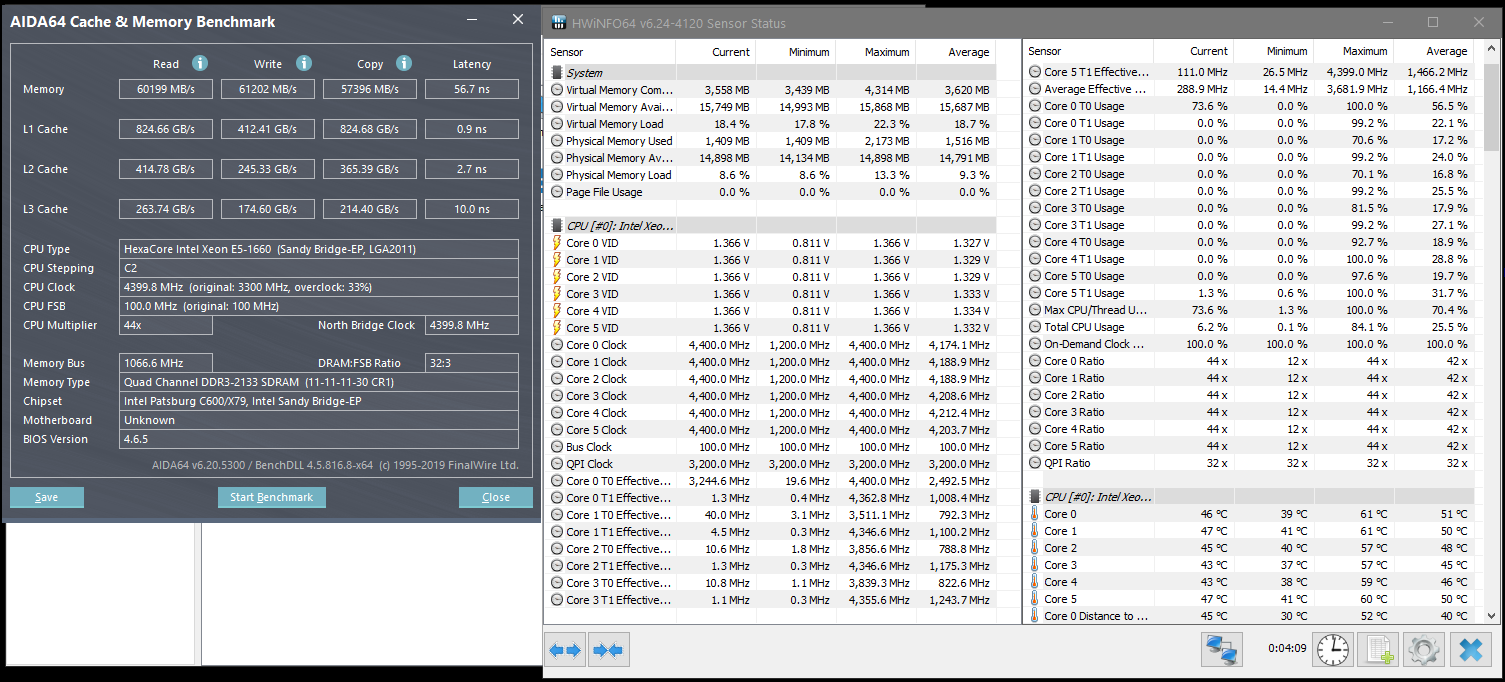Select the Core 1 T1 Effective row

[x=771, y=532]
